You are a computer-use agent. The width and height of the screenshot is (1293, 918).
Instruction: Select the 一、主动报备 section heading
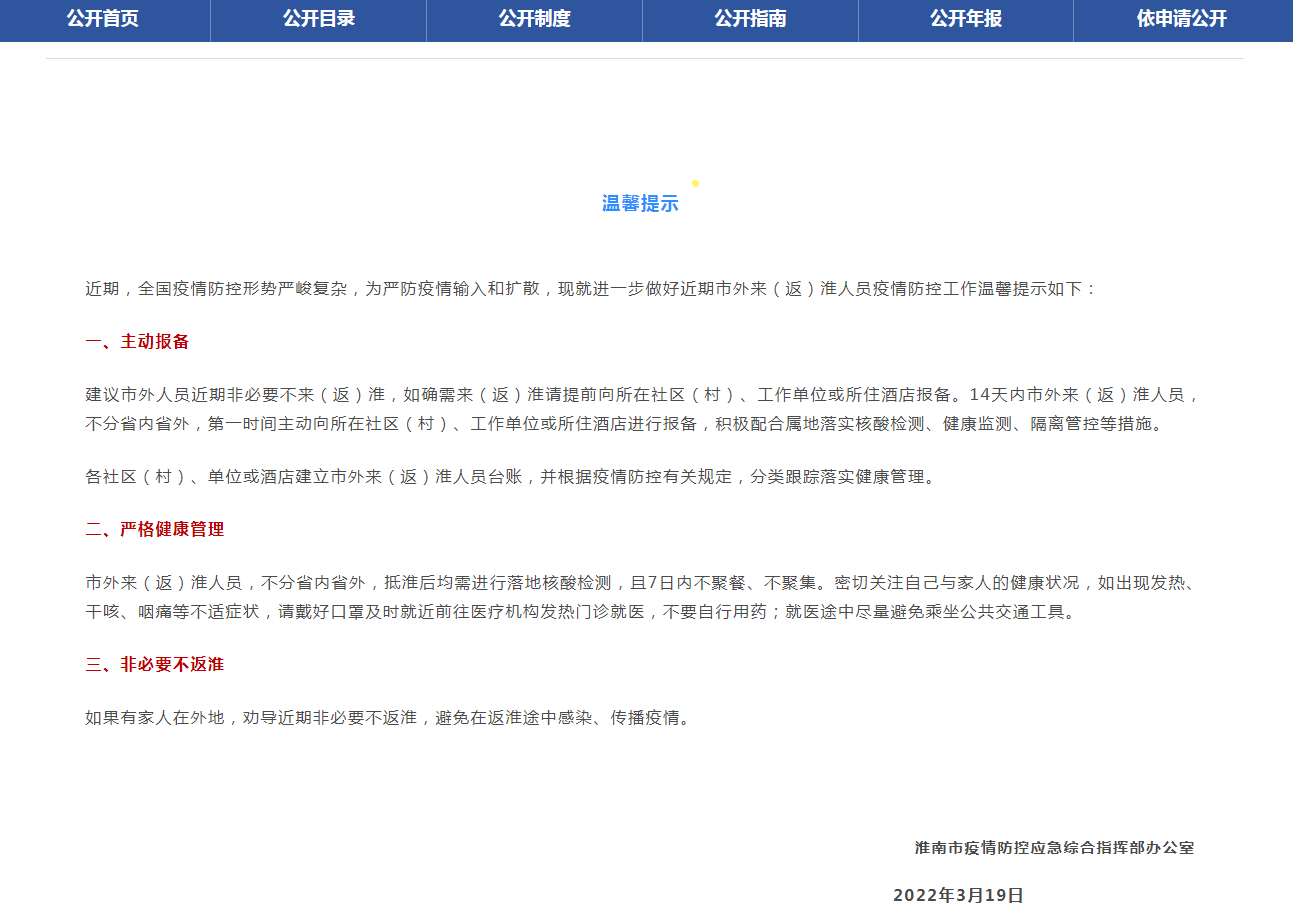[x=135, y=341]
